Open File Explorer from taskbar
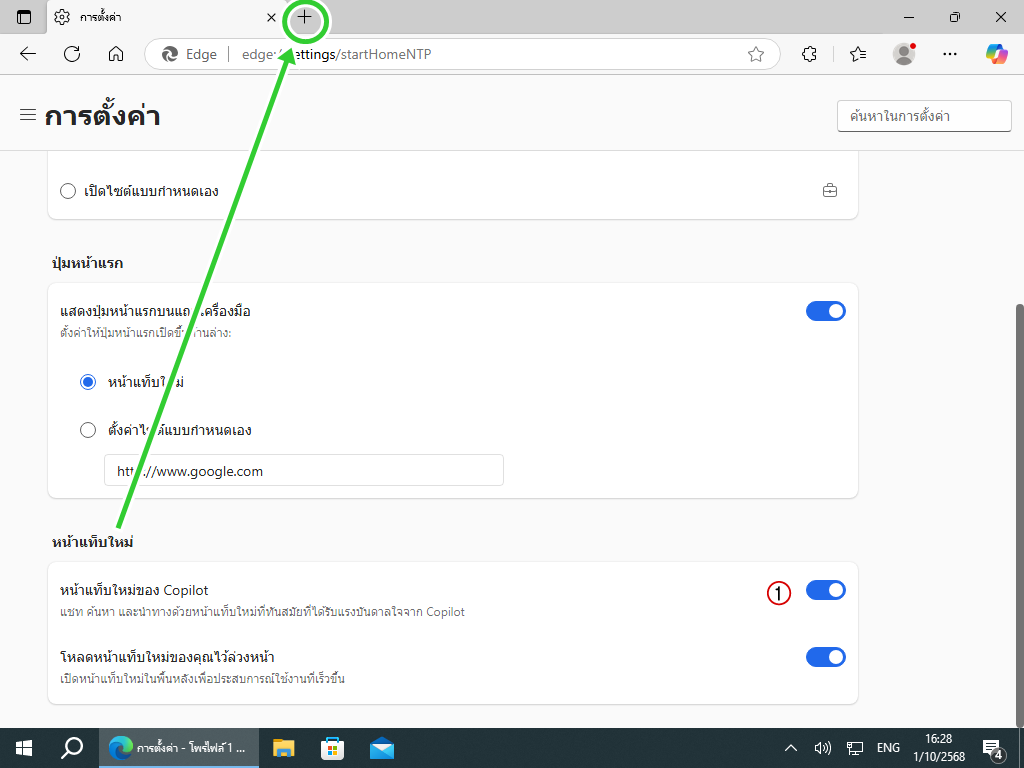Image resolution: width=1024 pixels, height=768 pixels. pos(284,748)
